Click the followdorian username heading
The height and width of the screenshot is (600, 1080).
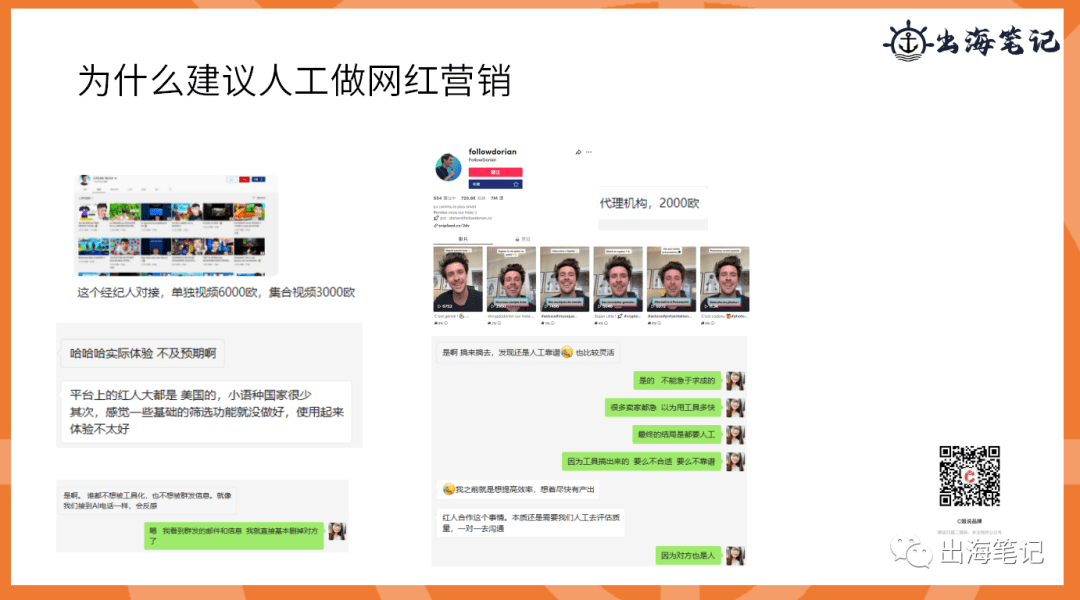[x=492, y=152]
